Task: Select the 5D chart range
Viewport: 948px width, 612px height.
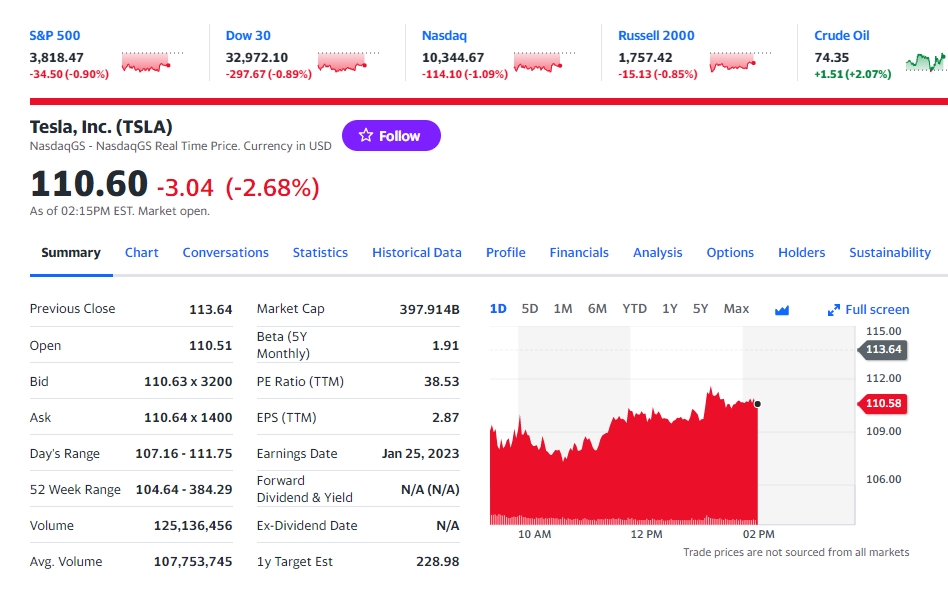Action: click(x=530, y=309)
